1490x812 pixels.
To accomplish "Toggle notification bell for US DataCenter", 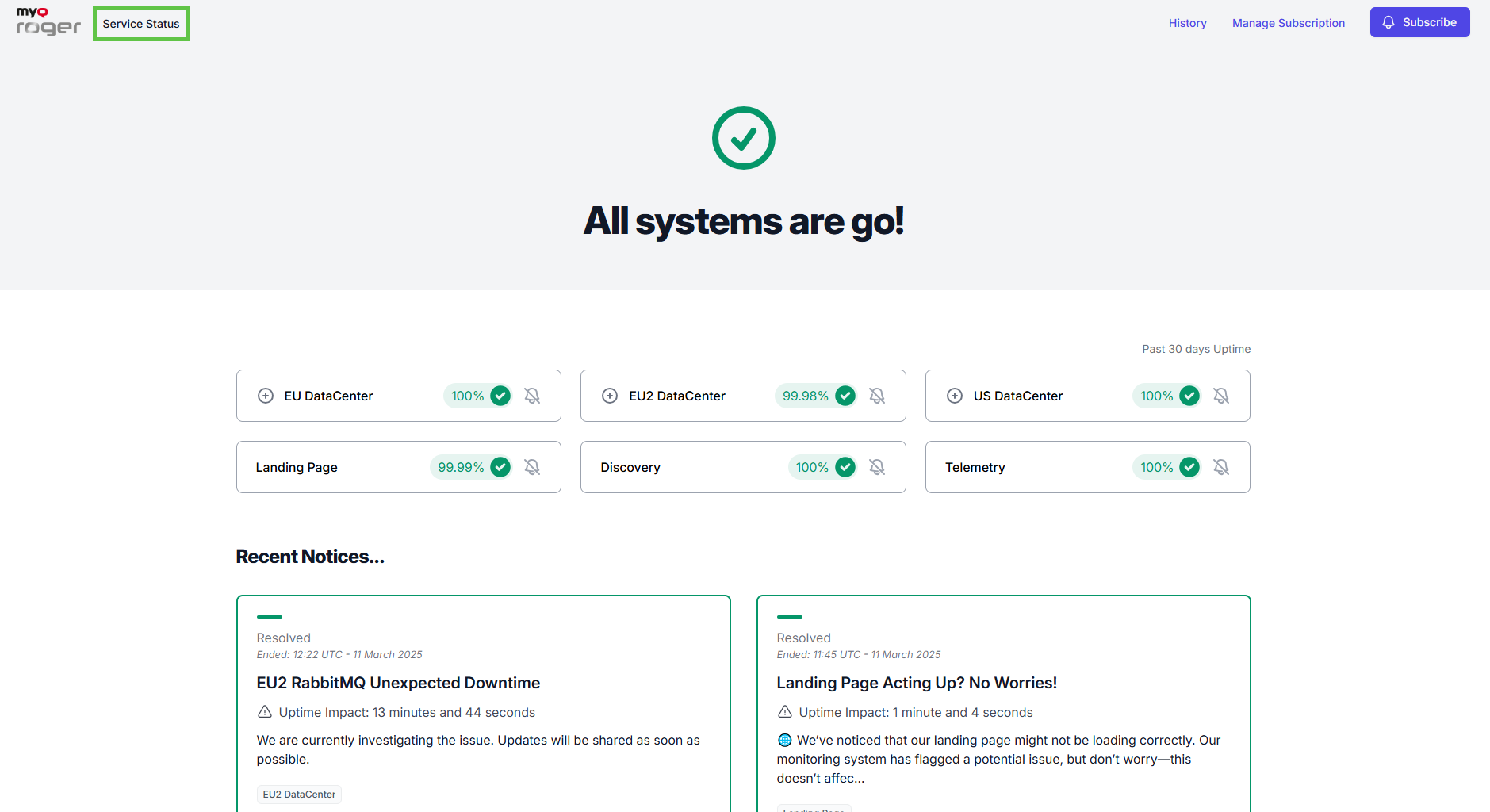I will point(1221,396).
